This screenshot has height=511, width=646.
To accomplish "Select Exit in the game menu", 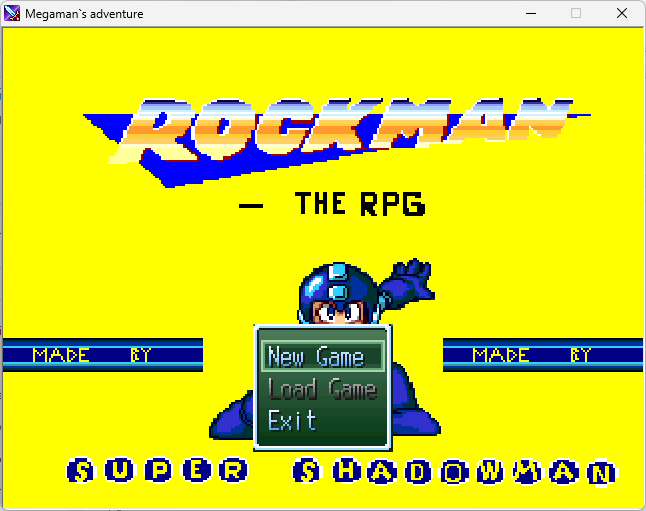I will click(x=292, y=420).
